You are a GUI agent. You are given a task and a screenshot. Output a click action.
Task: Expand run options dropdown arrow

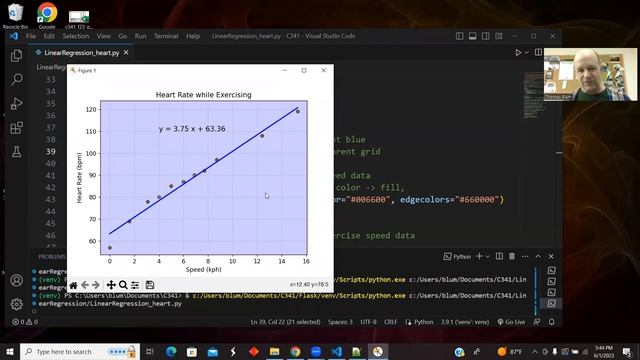527,53
